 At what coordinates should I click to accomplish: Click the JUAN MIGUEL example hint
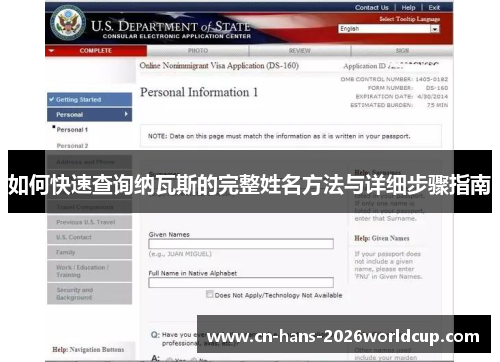180,254
